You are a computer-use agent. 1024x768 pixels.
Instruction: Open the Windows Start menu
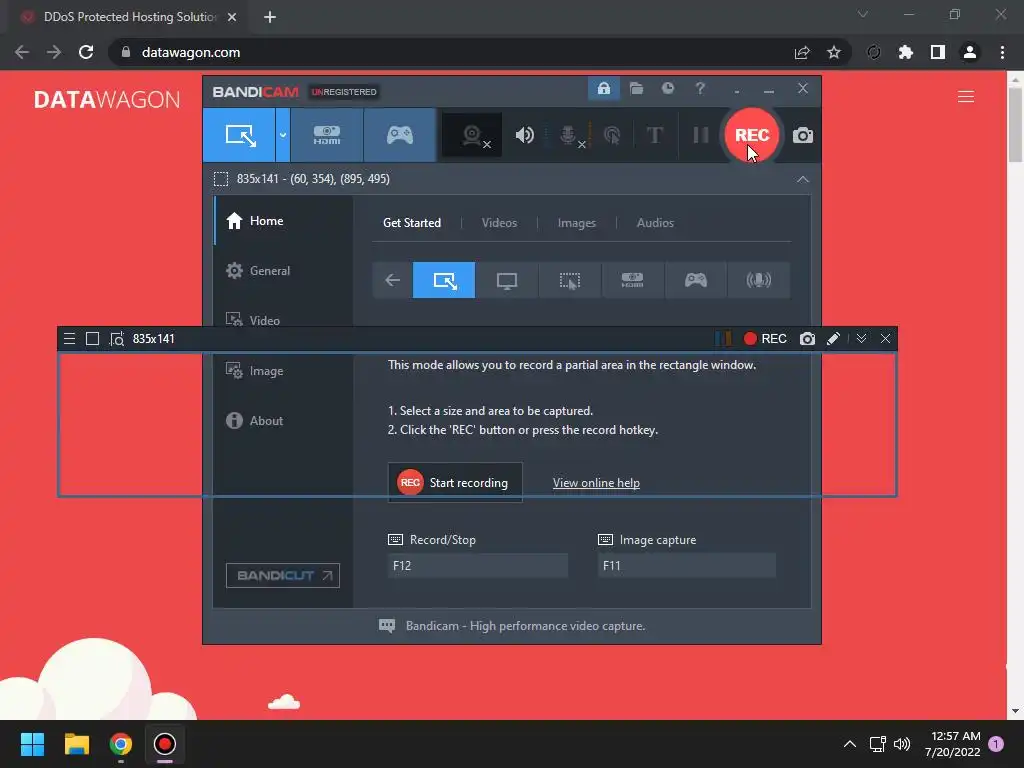(32, 744)
